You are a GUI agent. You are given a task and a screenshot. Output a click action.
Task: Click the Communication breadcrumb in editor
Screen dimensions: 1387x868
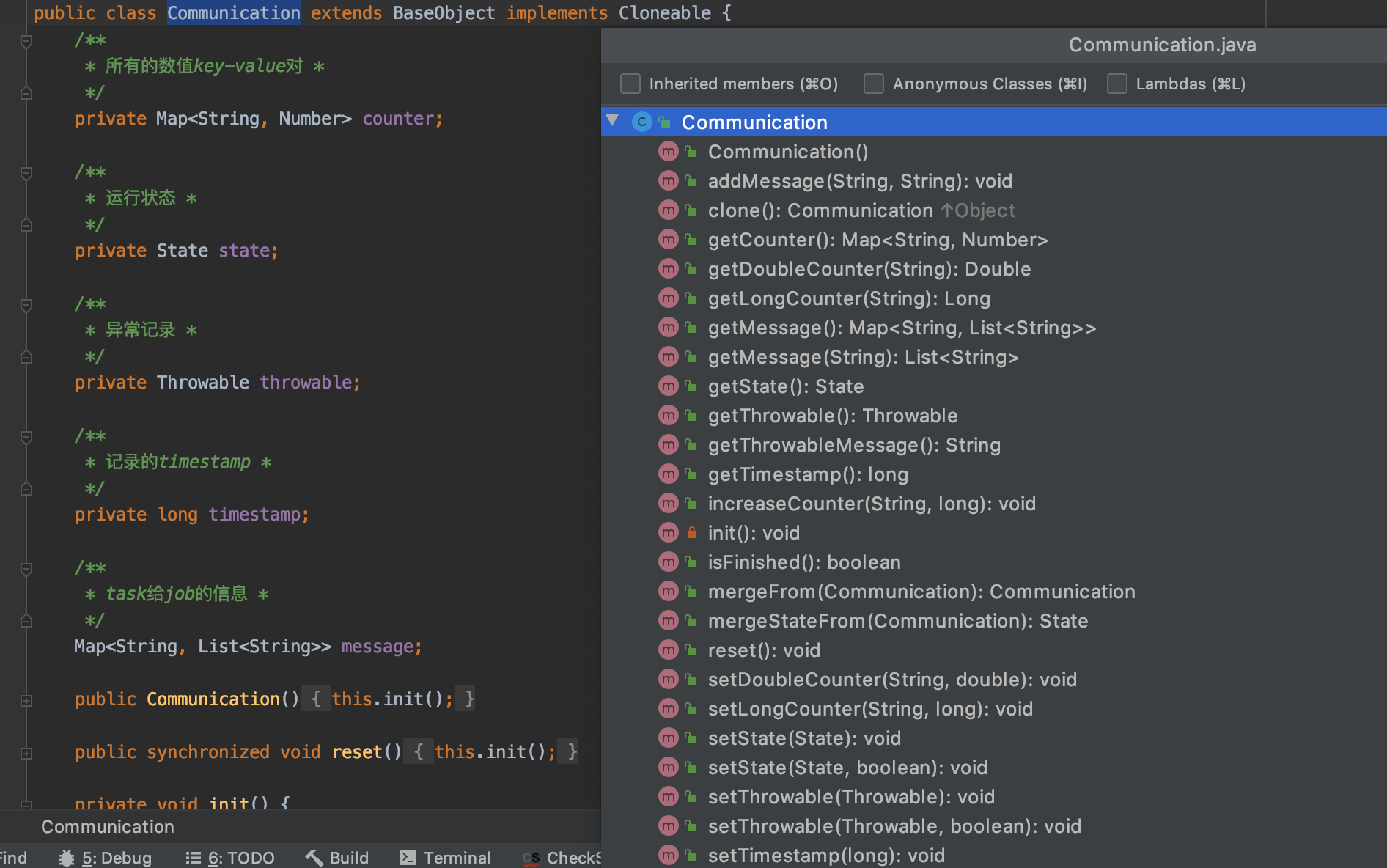tap(108, 827)
